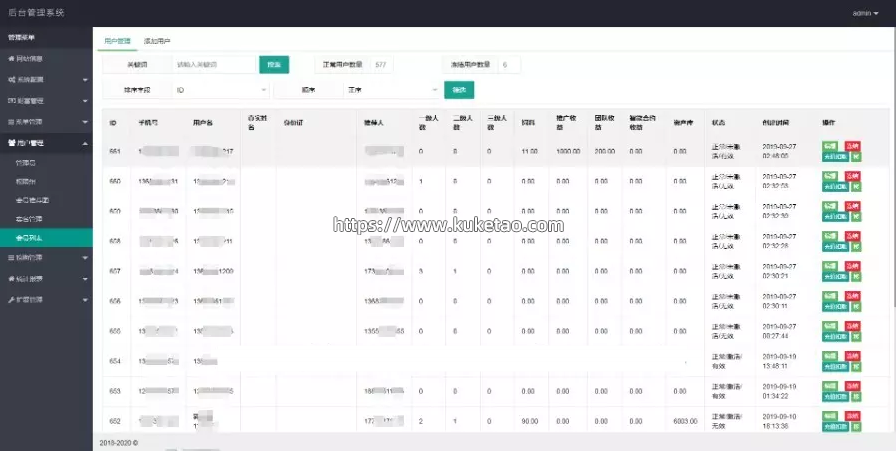
Task: Click the 90.00 value in row 652
Action: (x=530, y=421)
